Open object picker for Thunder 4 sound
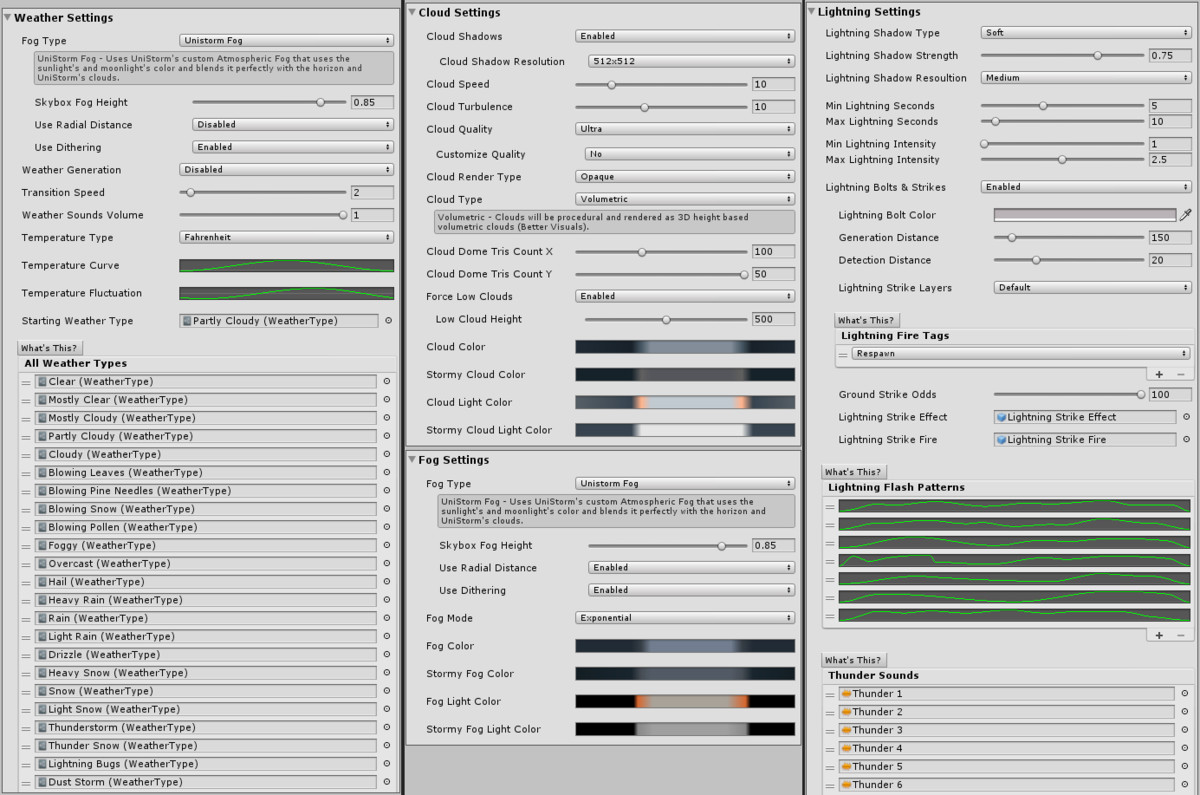The height and width of the screenshot is (795, 1200). pos(1184,748)
